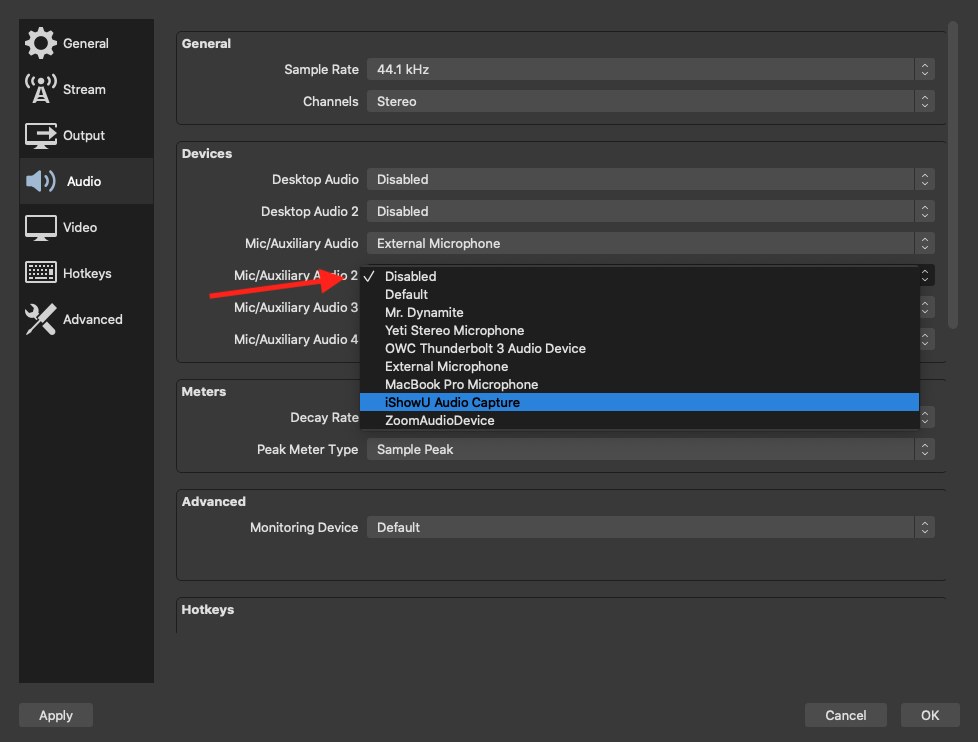The height and width of the screenshot is (742, 978).
Task: Open Video settings monitor icon
Action: 40,227
